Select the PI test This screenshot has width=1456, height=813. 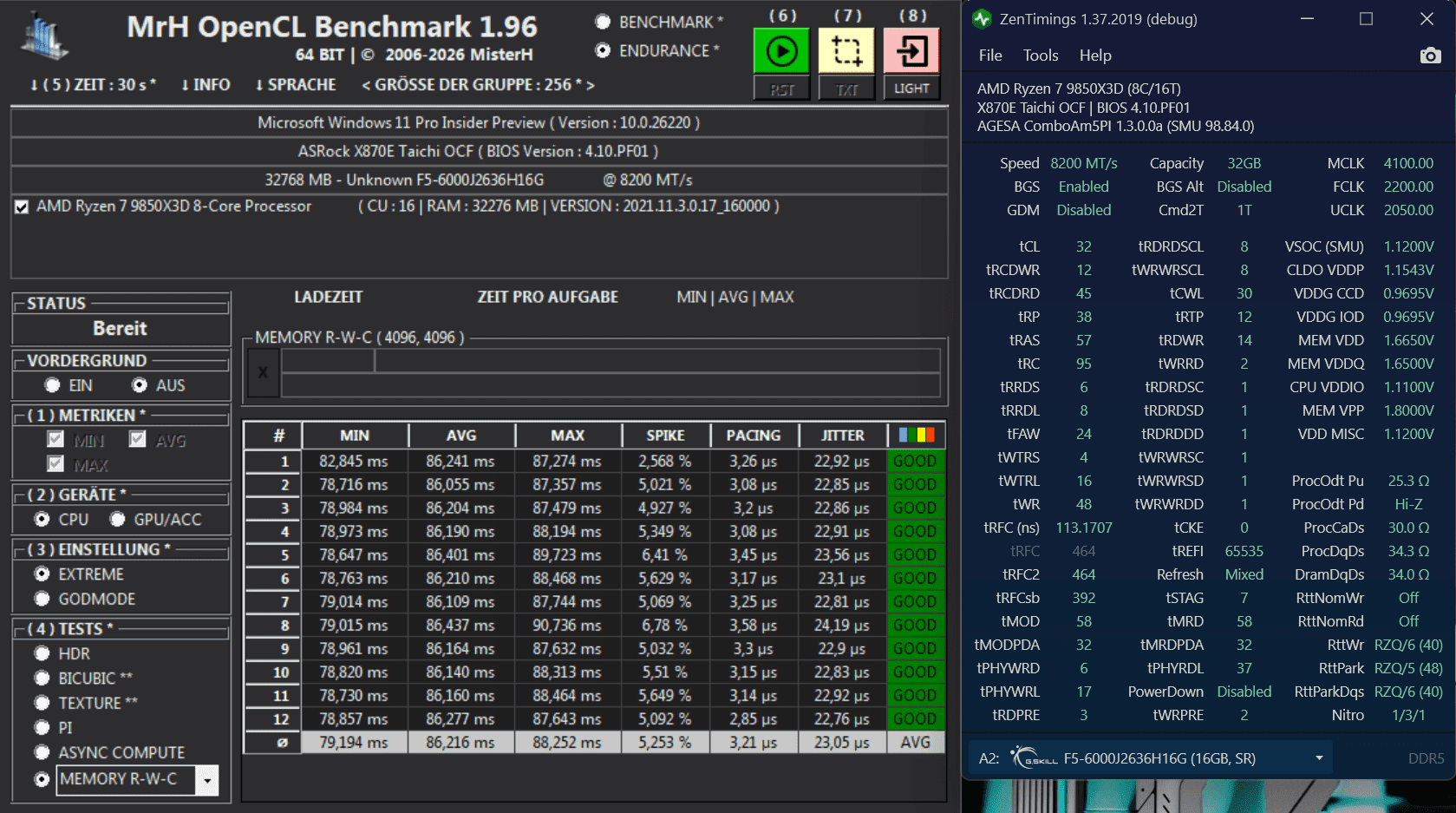[x=42, y=727]
